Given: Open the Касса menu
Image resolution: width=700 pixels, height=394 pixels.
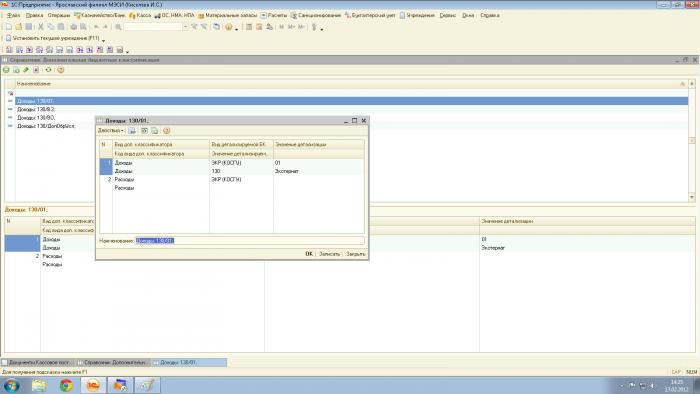Looking at the screenshot, I should (x=140, y=15).
